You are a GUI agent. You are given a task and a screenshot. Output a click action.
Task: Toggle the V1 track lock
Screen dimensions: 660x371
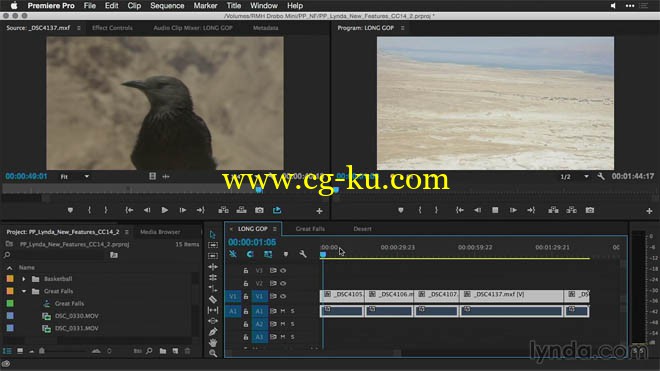click(x=246, y=296)
